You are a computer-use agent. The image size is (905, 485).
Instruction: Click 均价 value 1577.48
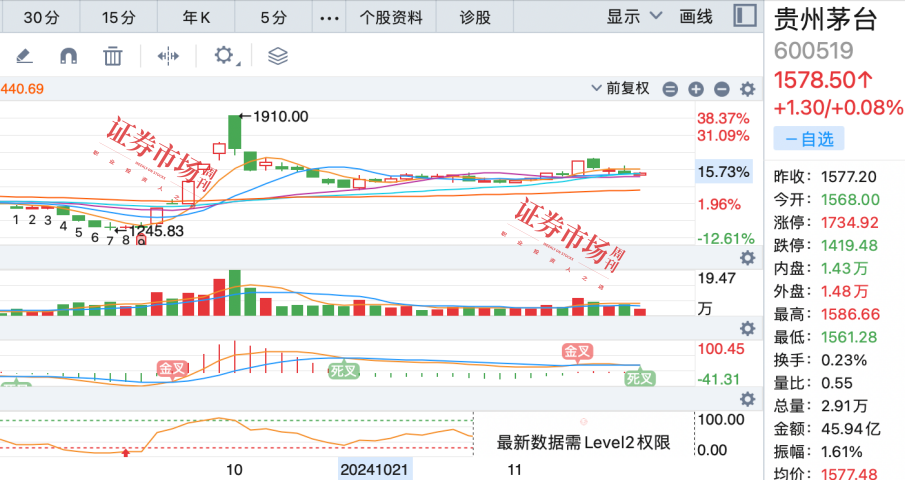coord(849,474)
